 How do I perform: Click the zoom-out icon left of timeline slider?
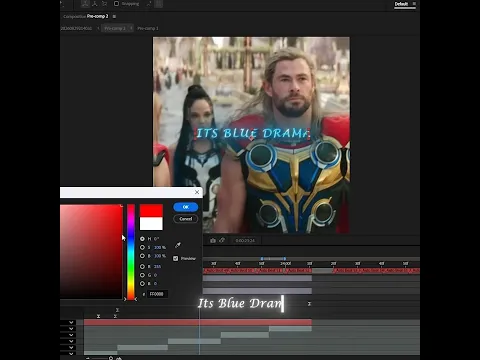88,358
